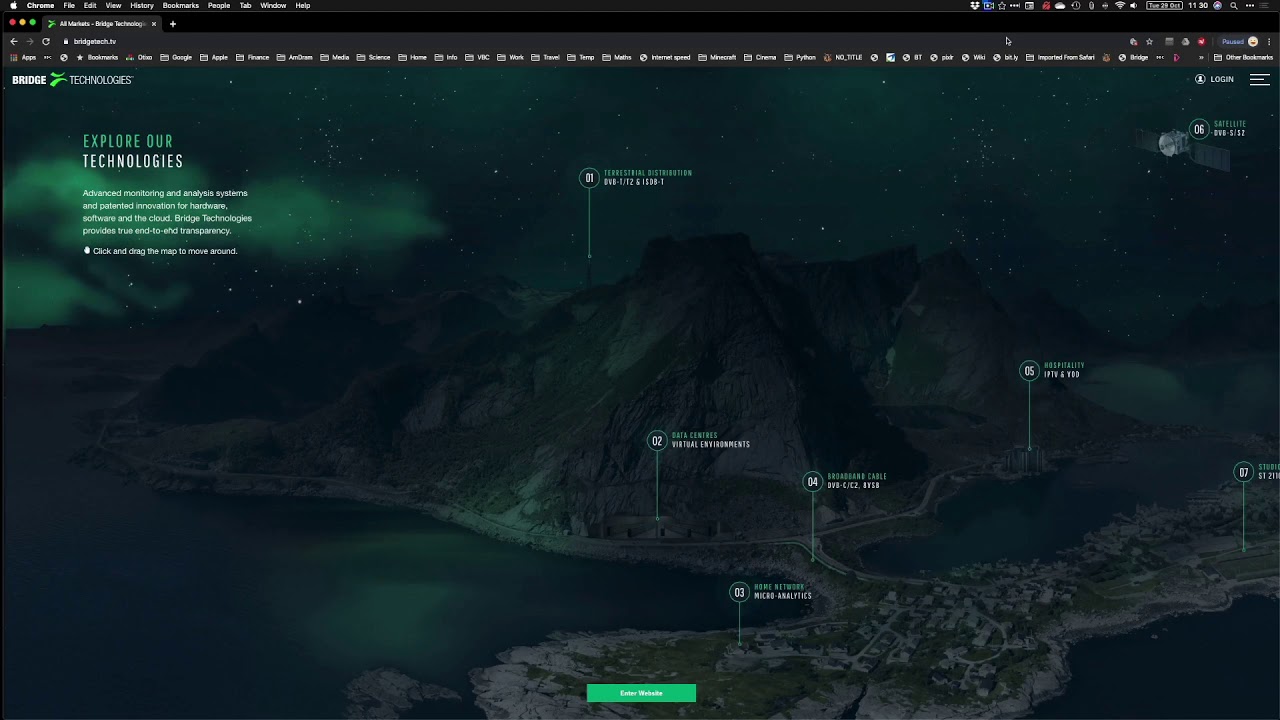1280x720 pixels.
Task: Expand the Finance bookmarks folder
Action: (252, 57)
